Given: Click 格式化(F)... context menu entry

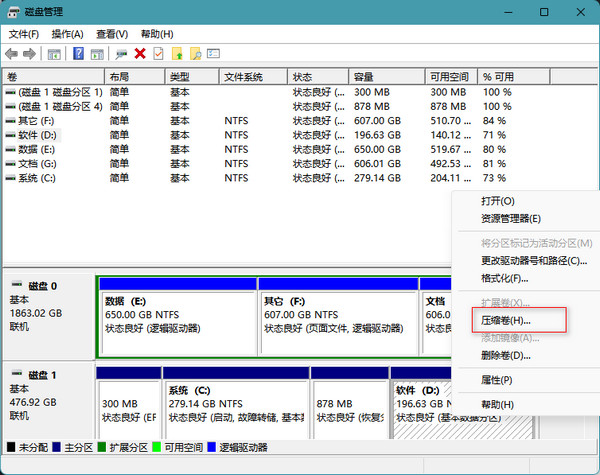Looking at the screenshot, I should (505, 278).
